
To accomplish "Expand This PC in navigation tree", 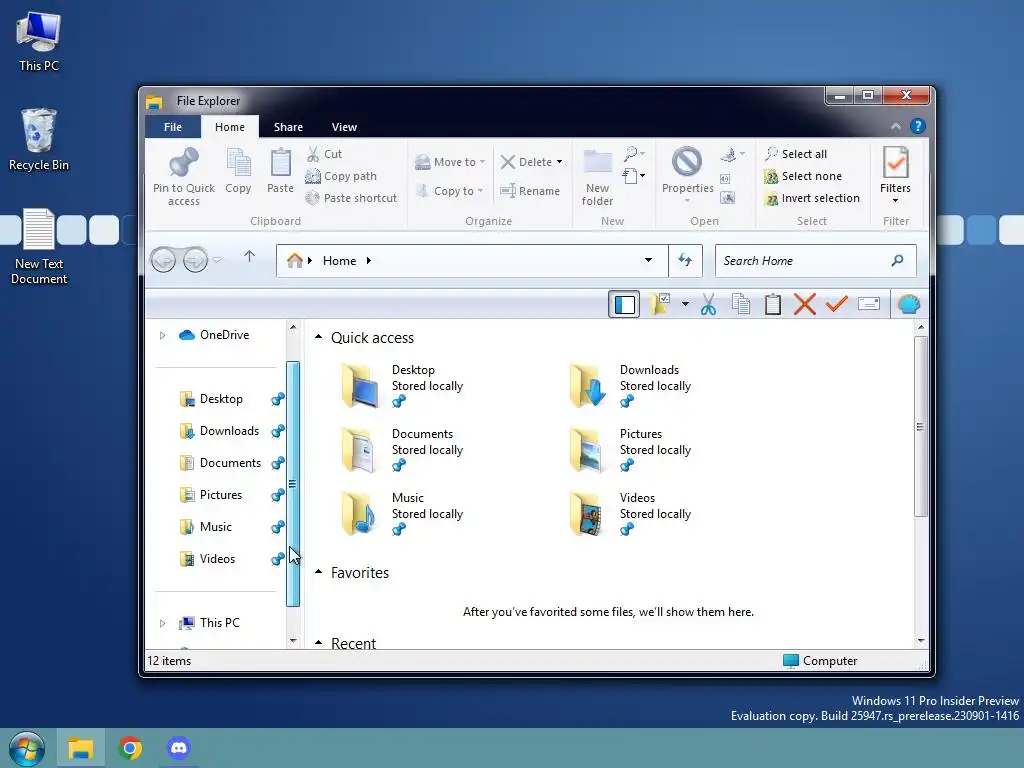I will (162, 623).
